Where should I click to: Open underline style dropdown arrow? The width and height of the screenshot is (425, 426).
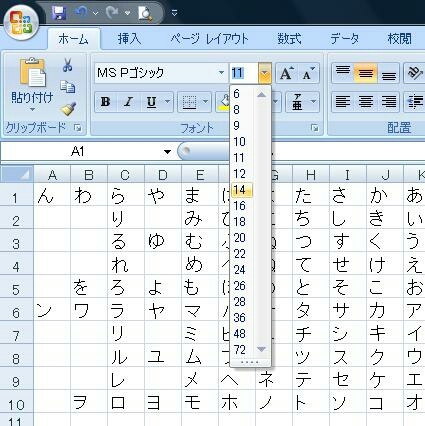[x=168, y=102]
